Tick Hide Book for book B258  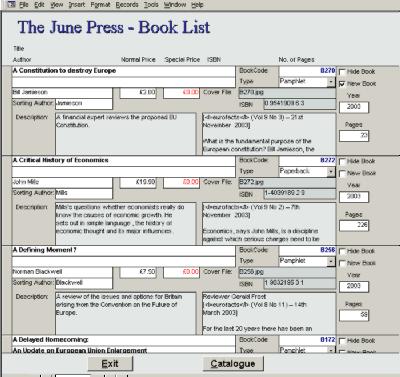pos(342,251)
